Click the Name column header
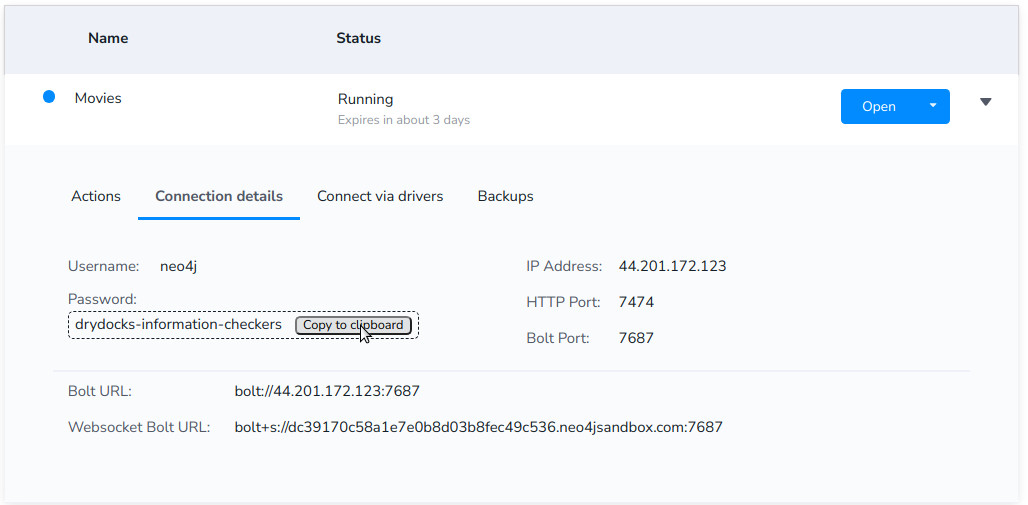1028x505 pixels. pyautogui.click(x=108, y=38)
